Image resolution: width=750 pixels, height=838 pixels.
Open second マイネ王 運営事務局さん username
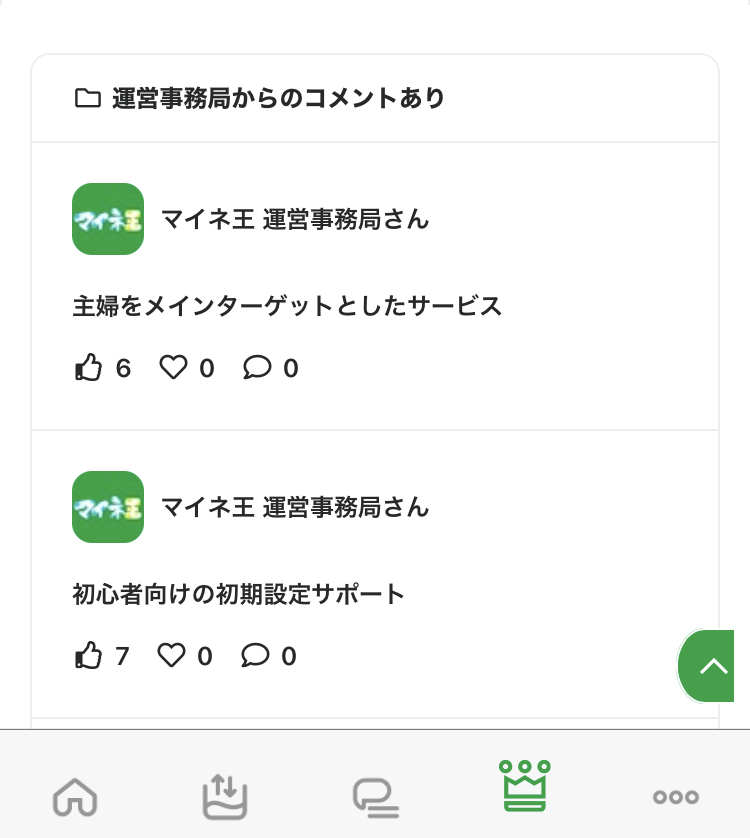(295, 507)
